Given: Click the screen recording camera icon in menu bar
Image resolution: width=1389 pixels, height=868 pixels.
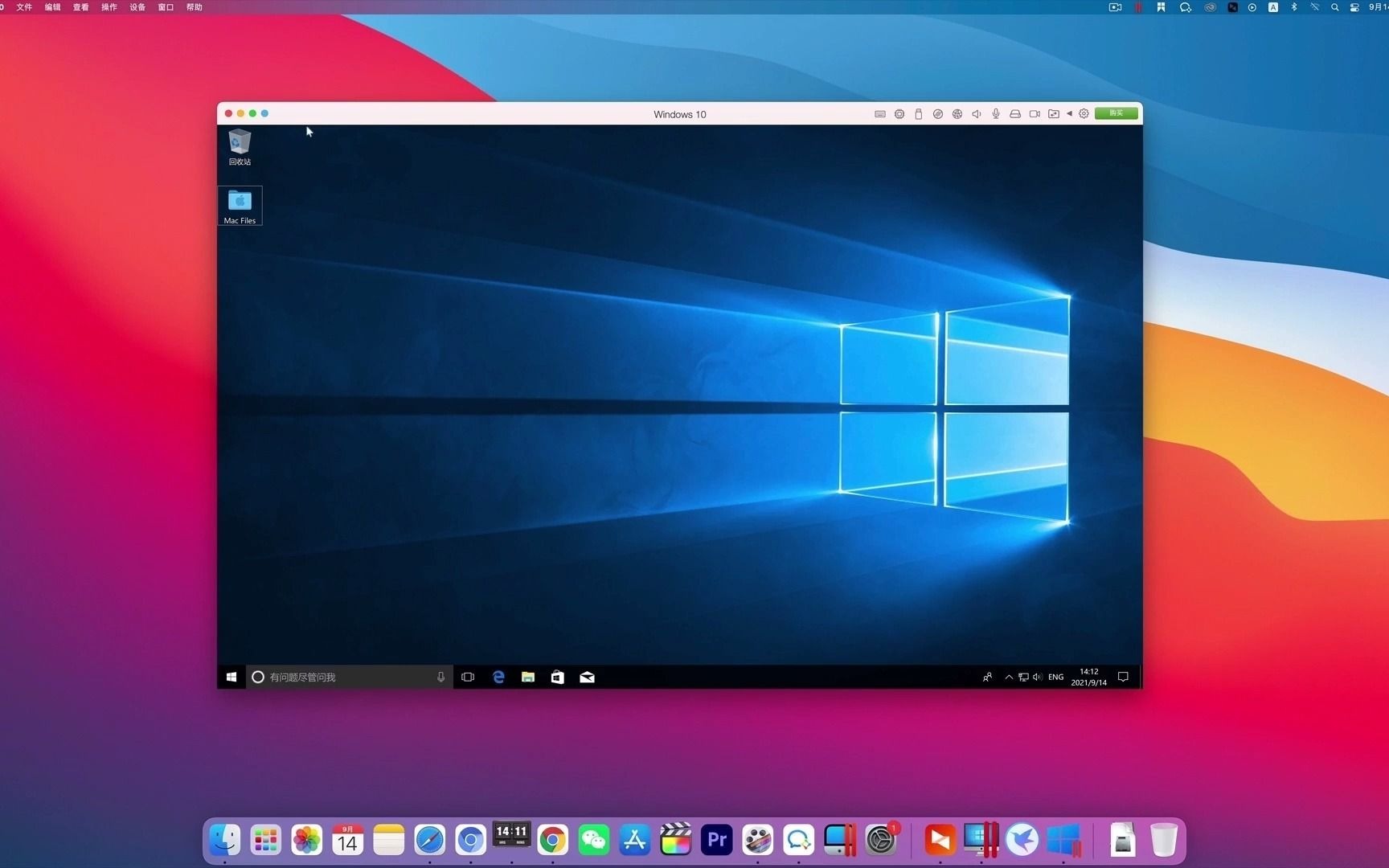Looking at the screenshot, I should point(1115,7).
